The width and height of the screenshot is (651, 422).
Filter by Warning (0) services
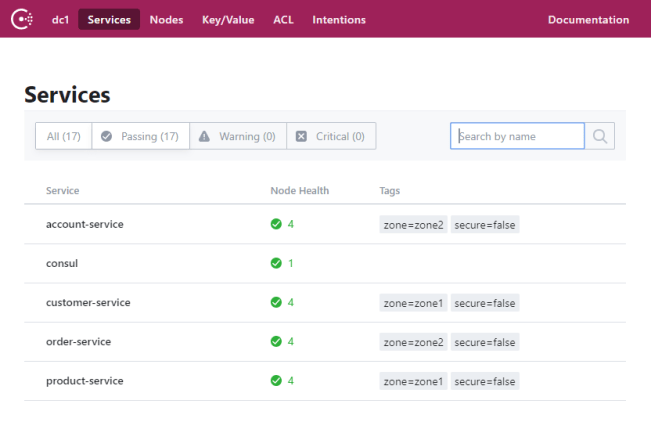point(238,136)
